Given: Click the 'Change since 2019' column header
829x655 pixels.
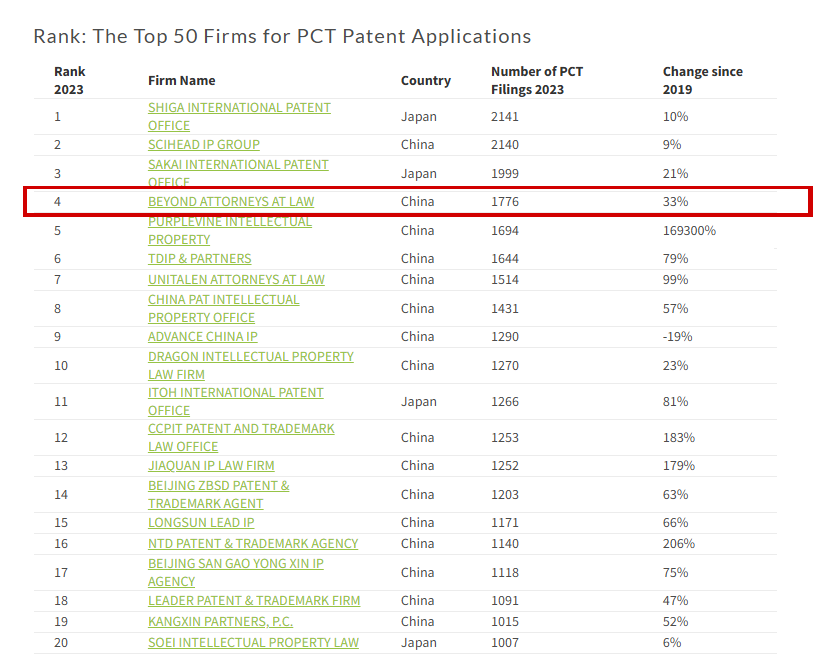Looking at the screenshot, I should coord(703,80).
